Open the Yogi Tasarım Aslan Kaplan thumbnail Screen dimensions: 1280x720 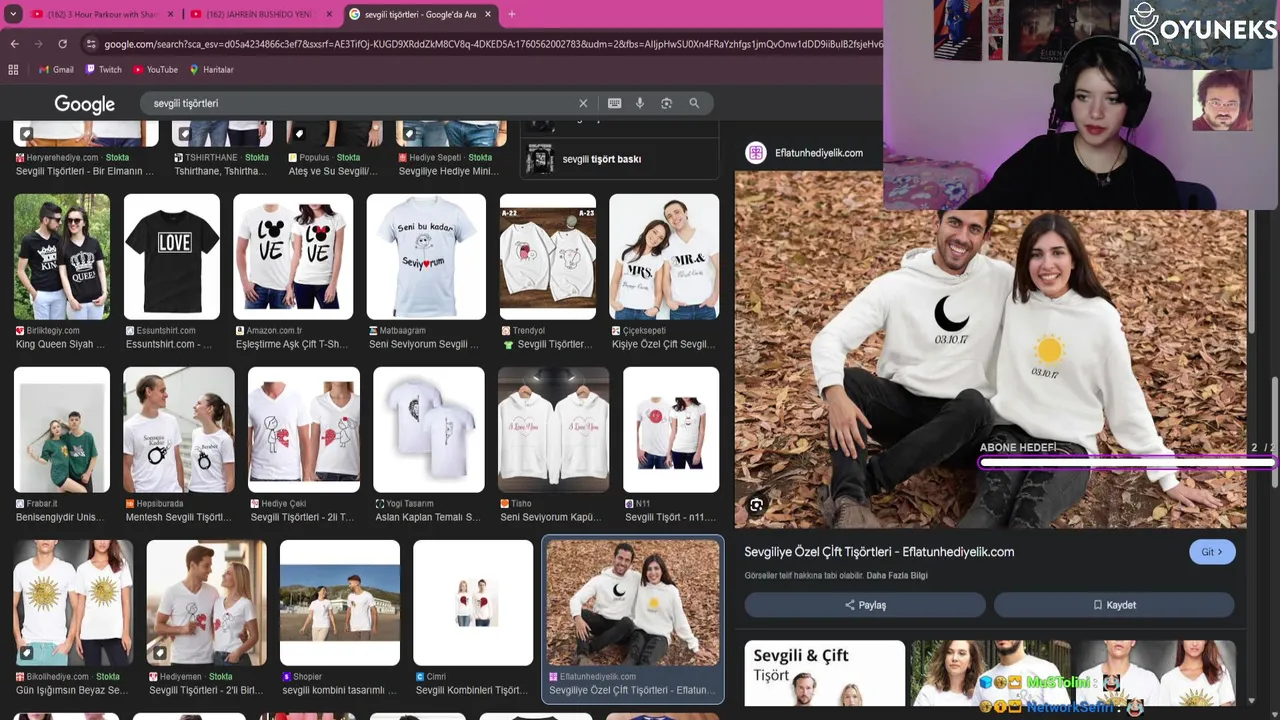point(429,430)
